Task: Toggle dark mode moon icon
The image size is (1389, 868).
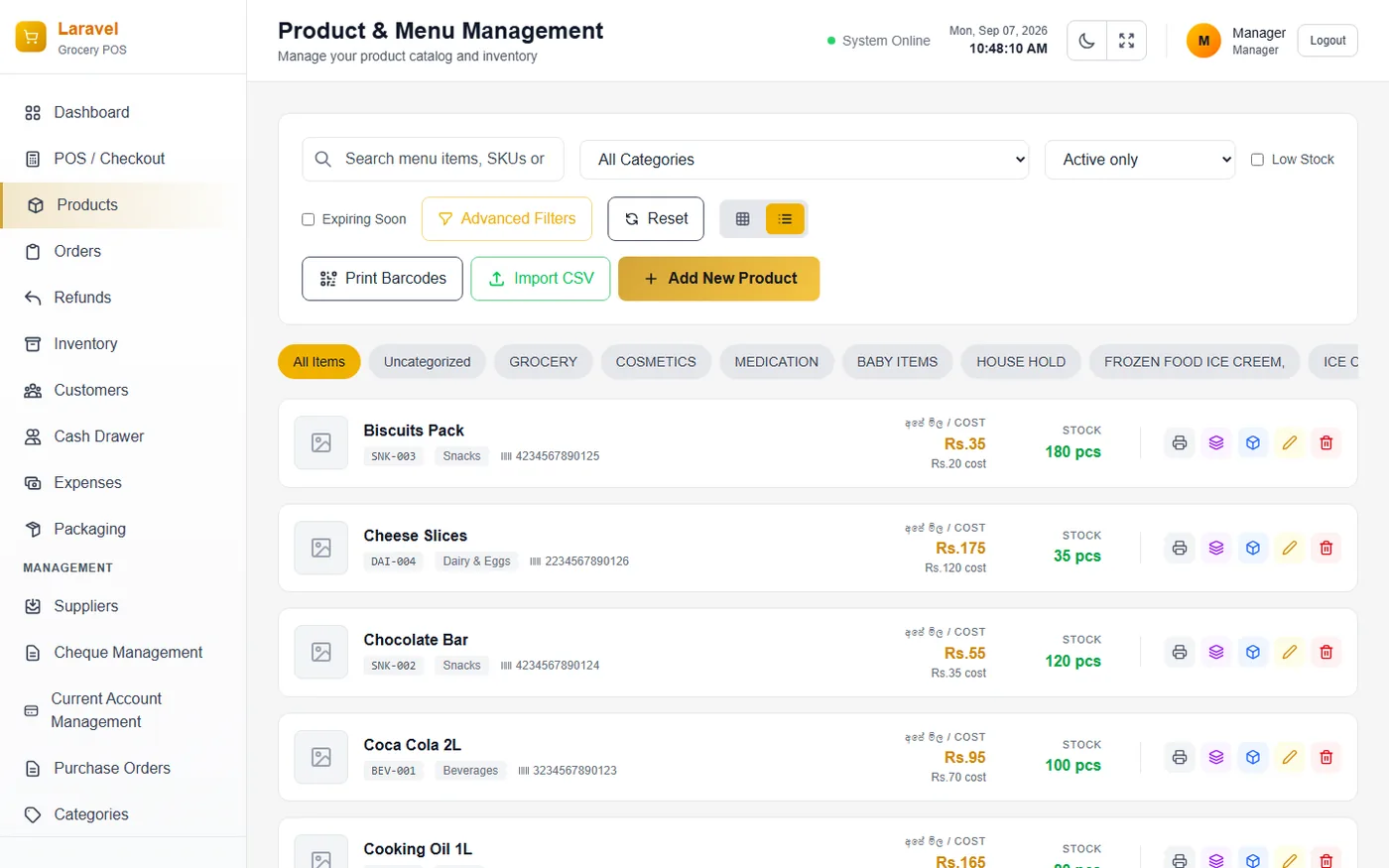Action: point(1087,41)
